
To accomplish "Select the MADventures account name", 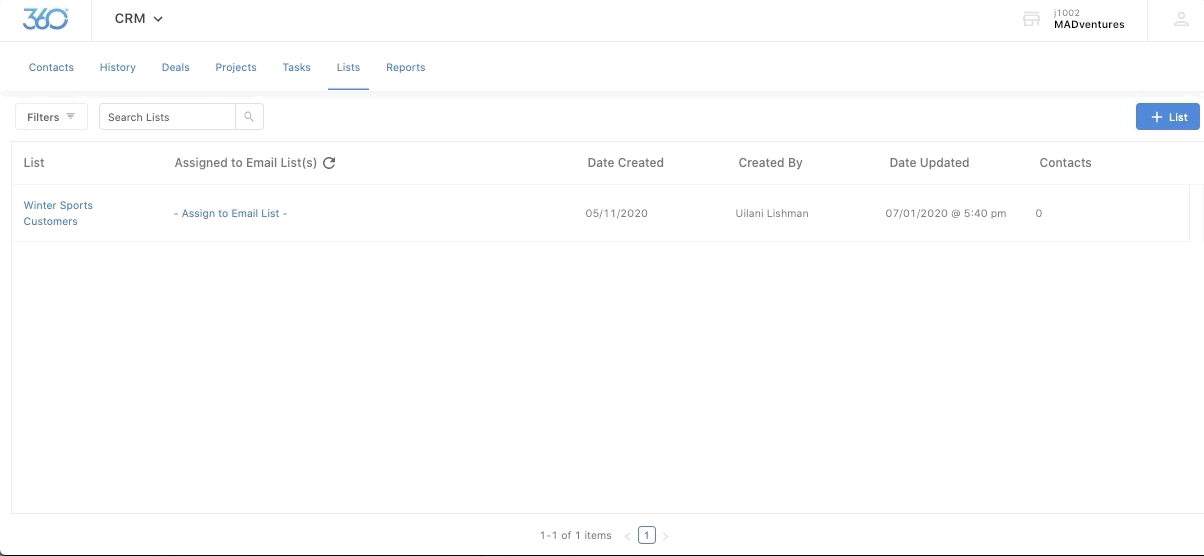I will [1089, 25].
